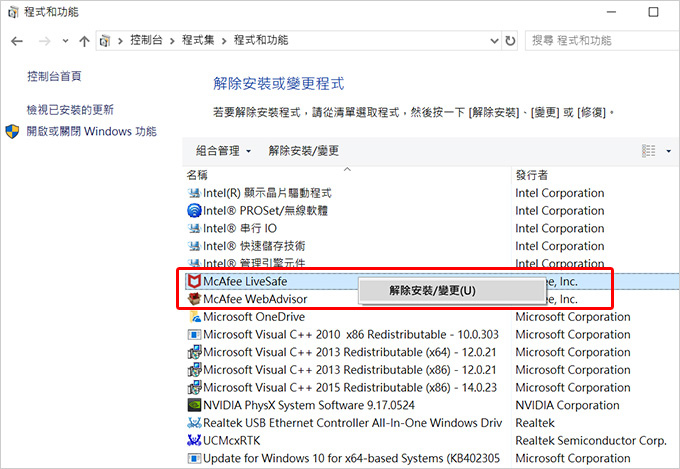Minimize the 程式和功能 window
This screenshot has height=469, width=680.
(x=611, y=12)
